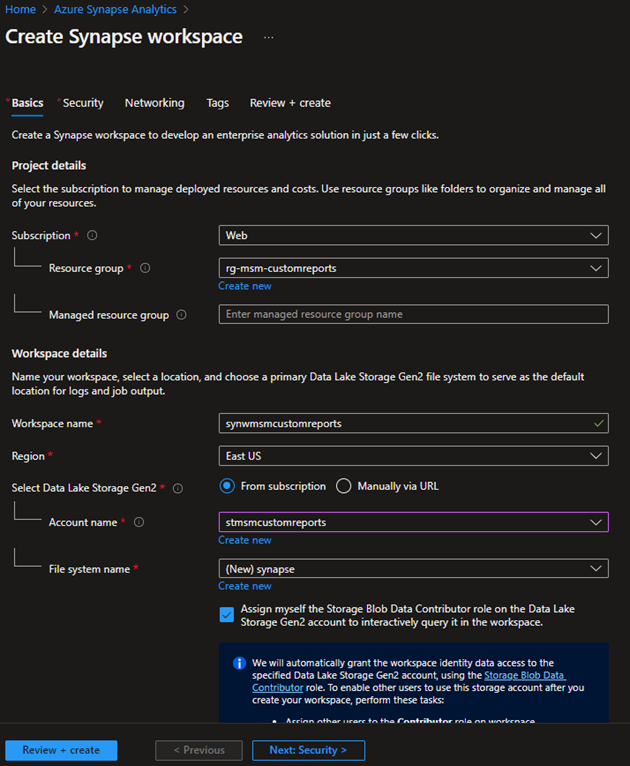This screenshot has height=766, width=630.
Task: Switch to the Security tab
Action: [83, 103]
